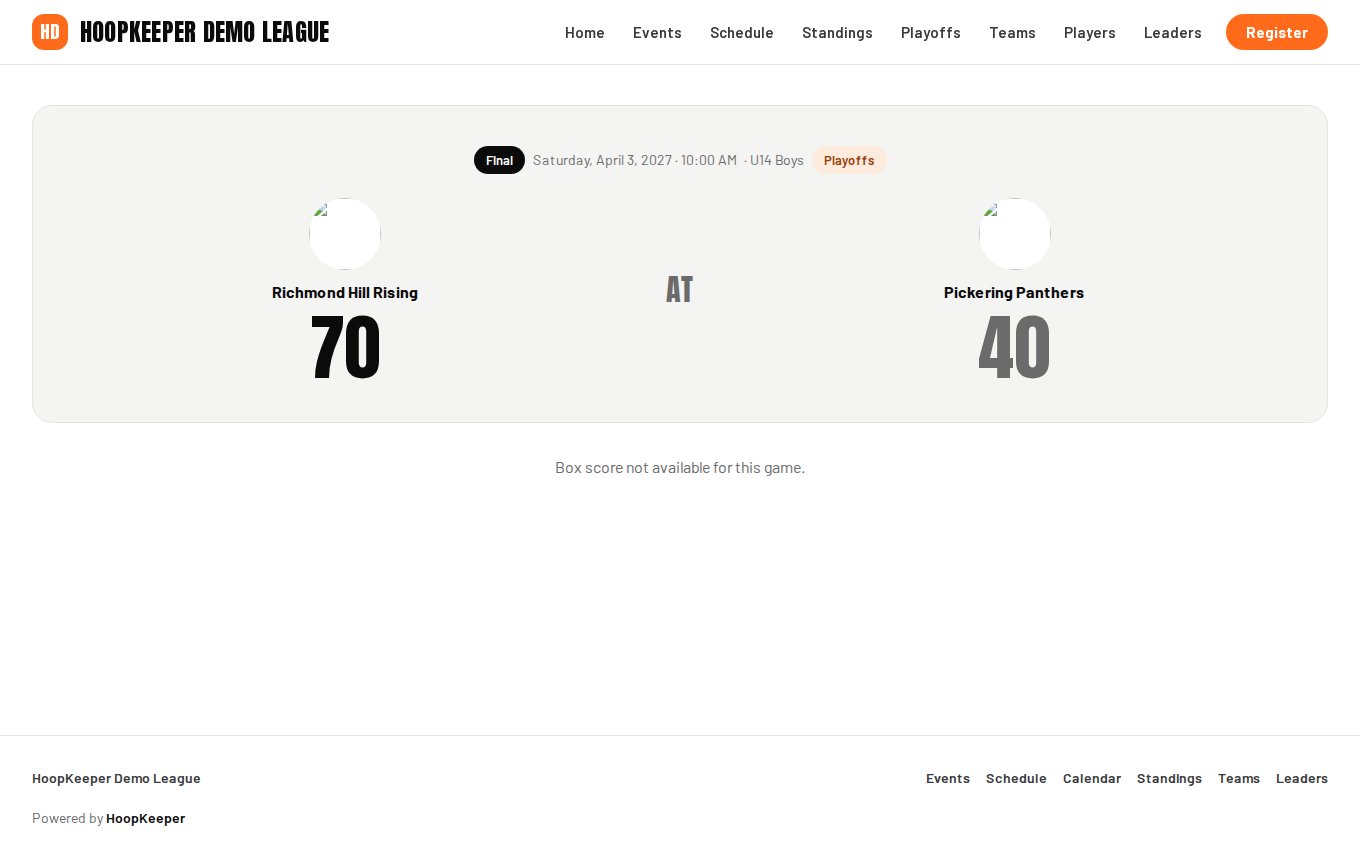Open the Standings link in the footer
The image size is (1360, 860).
click(x=1170, y=778)
